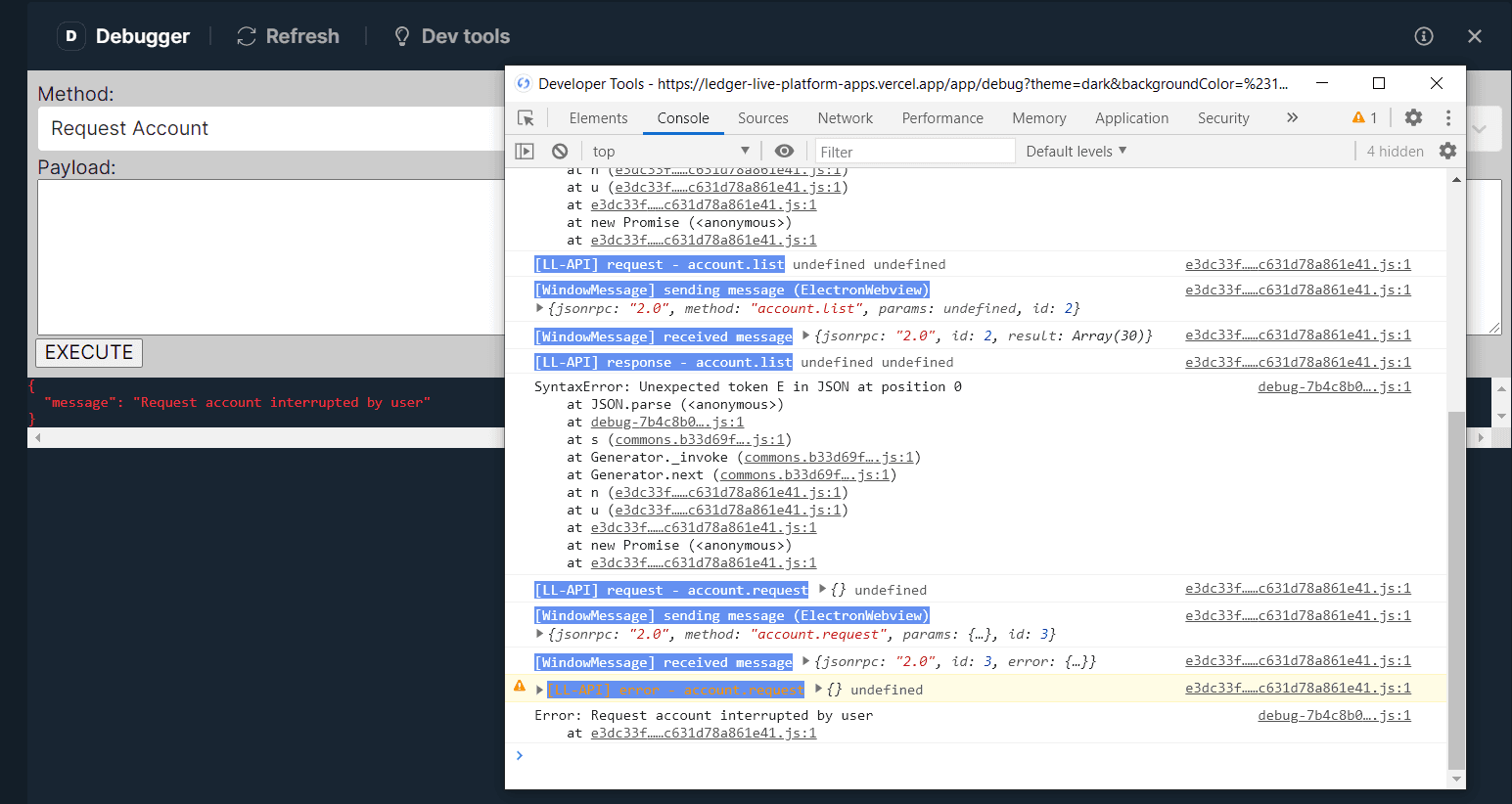This screenshot has width=1512, height=804.
Task: Select the inspect element cursor icon in DevTools
Action: 526,116
